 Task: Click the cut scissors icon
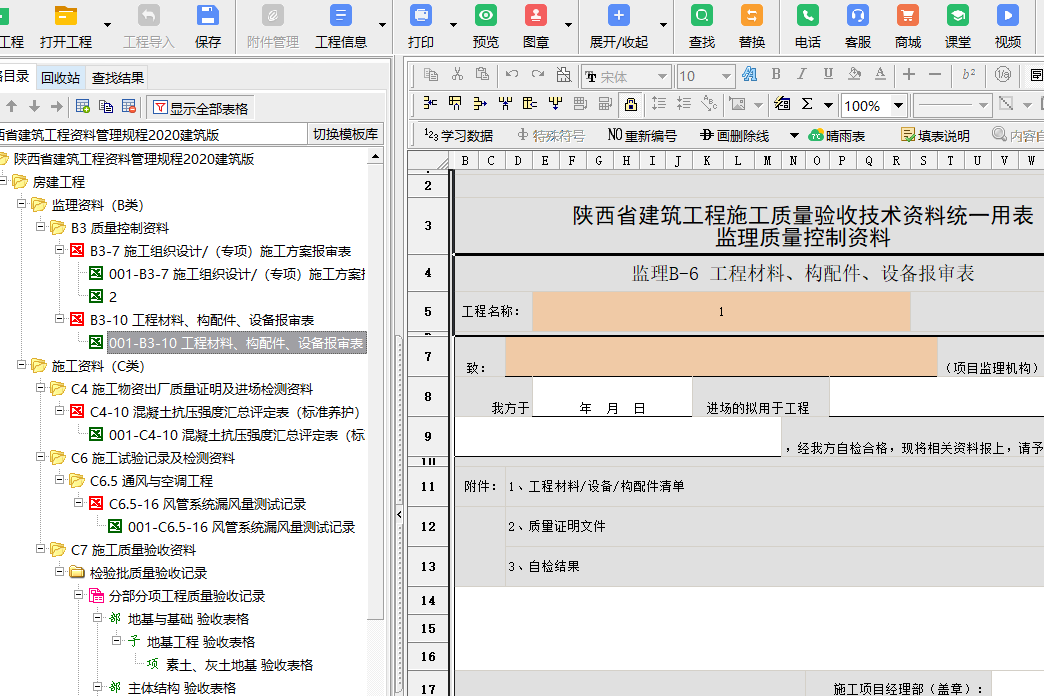457,75
